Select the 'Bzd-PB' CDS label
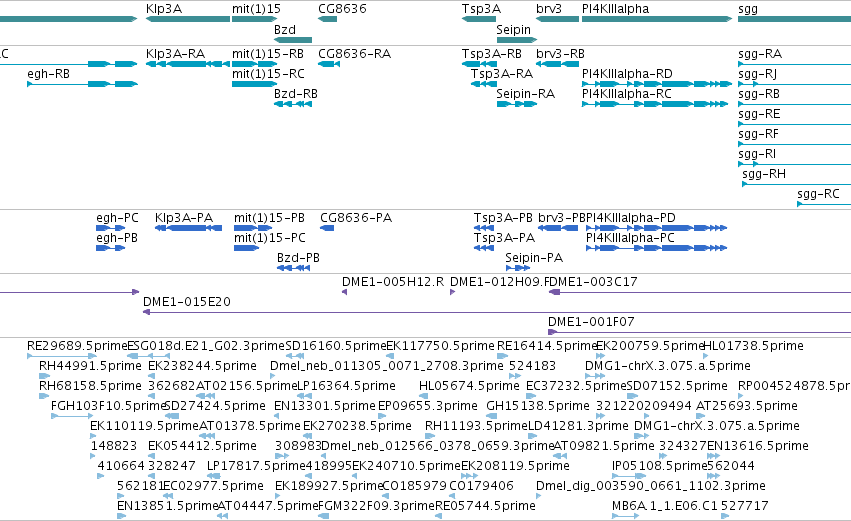The width and height of the screenshot is (851, 521). point(298,258)
